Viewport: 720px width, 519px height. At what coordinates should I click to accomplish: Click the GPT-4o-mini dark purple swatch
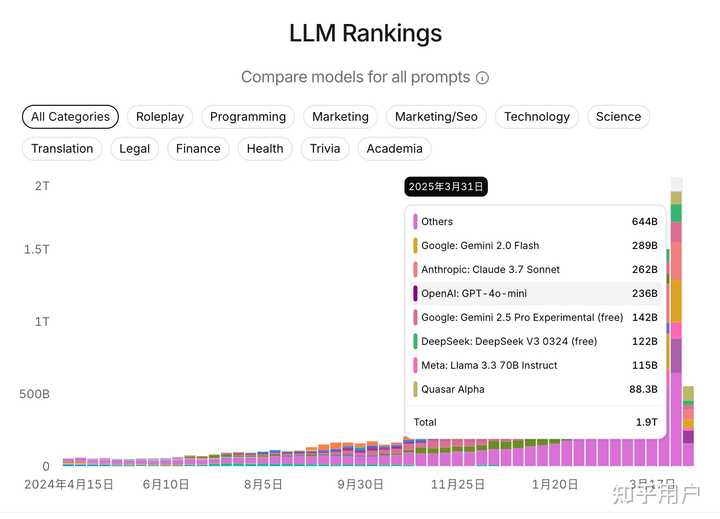pyautogui.click(x=415, y=293)
